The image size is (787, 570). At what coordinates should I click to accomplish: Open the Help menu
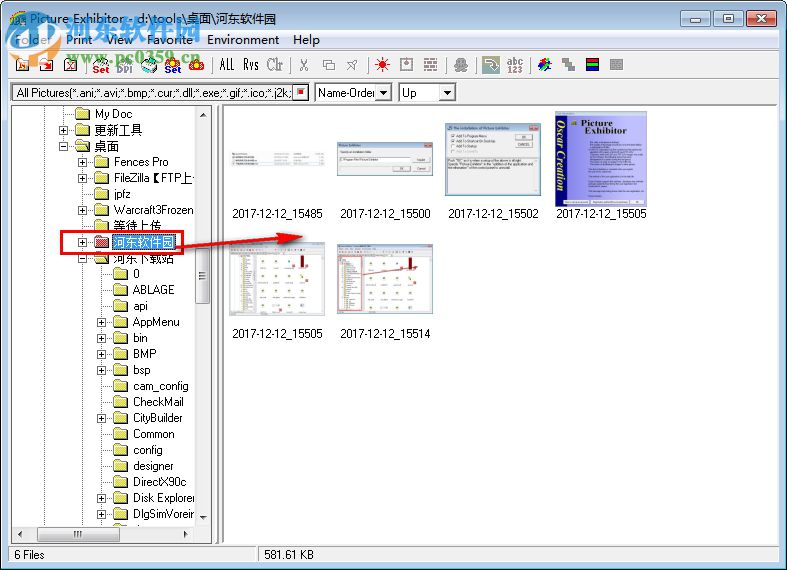[306, 40]
